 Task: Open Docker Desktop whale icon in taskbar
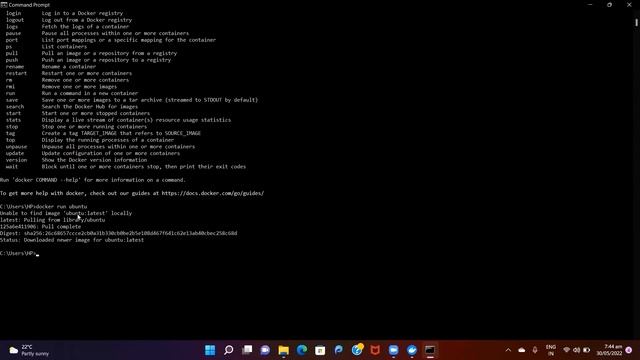point(412,350)
